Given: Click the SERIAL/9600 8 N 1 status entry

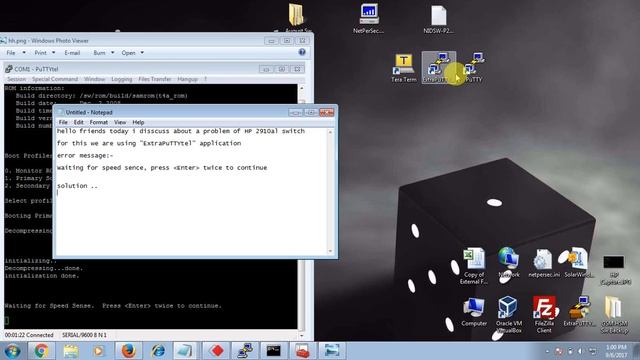Looking at the screenshot, I should (84, 335).
